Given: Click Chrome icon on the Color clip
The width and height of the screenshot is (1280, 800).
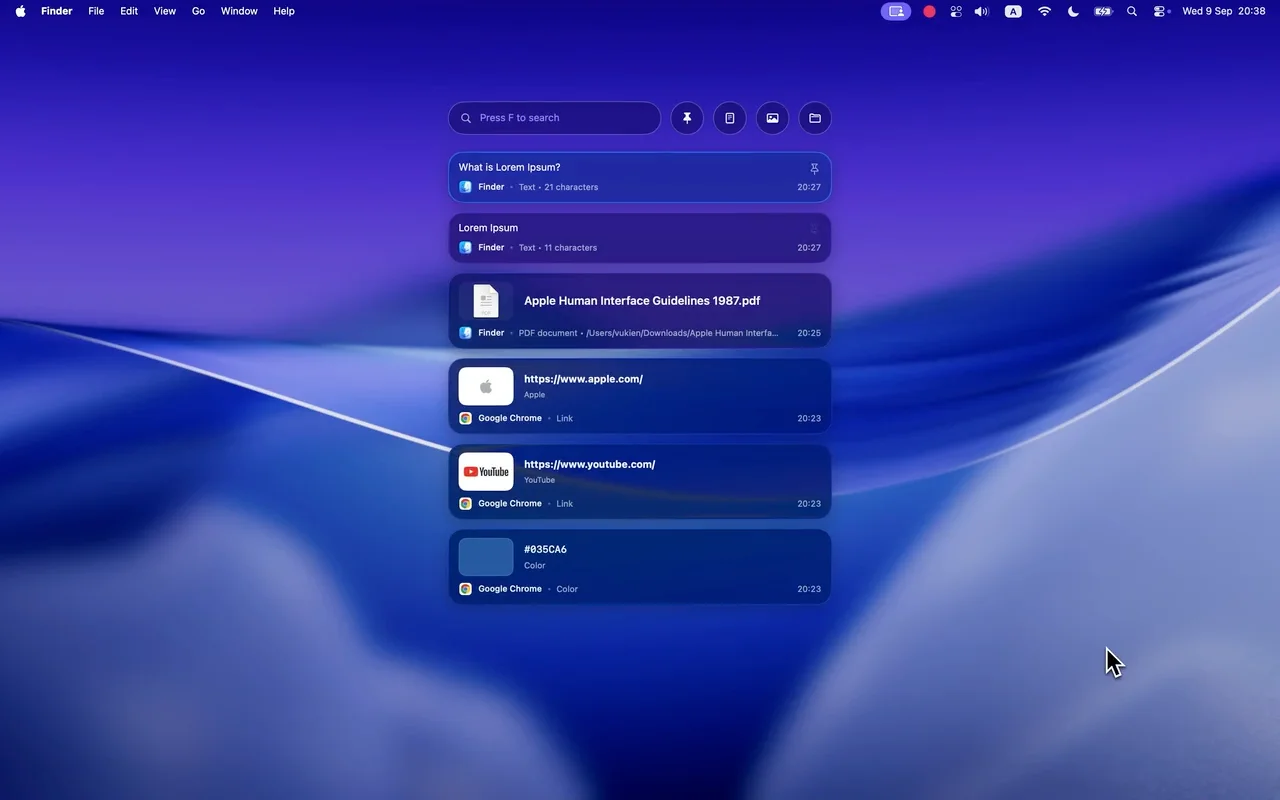Looking at the screenshot, I should (x=465, y=589).
